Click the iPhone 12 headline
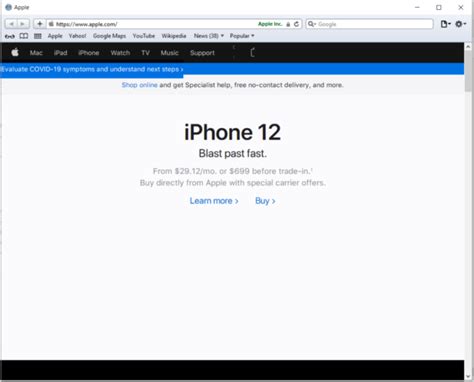The height and width of the screenshot is (382, 474). pyautogui.click(x=232, y=132)
